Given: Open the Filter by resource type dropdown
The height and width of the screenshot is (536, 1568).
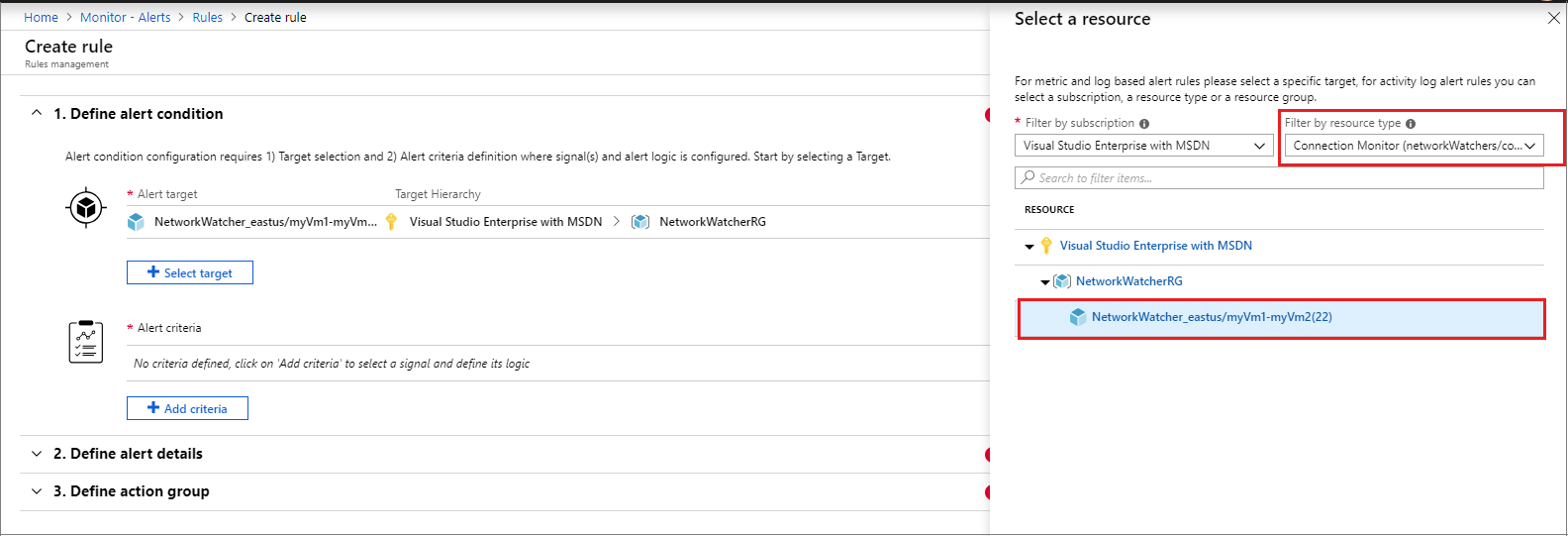Looking at the screenshot, I should click(x=1415, y=146).
